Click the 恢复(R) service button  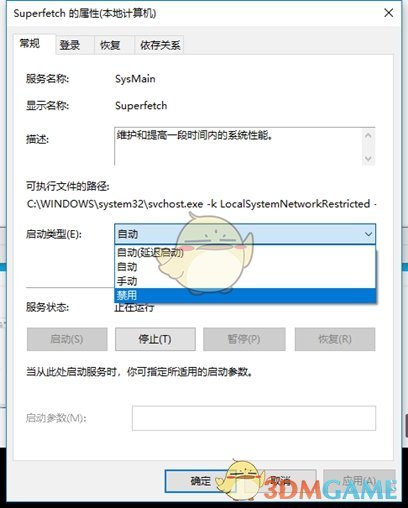point(335,339)
